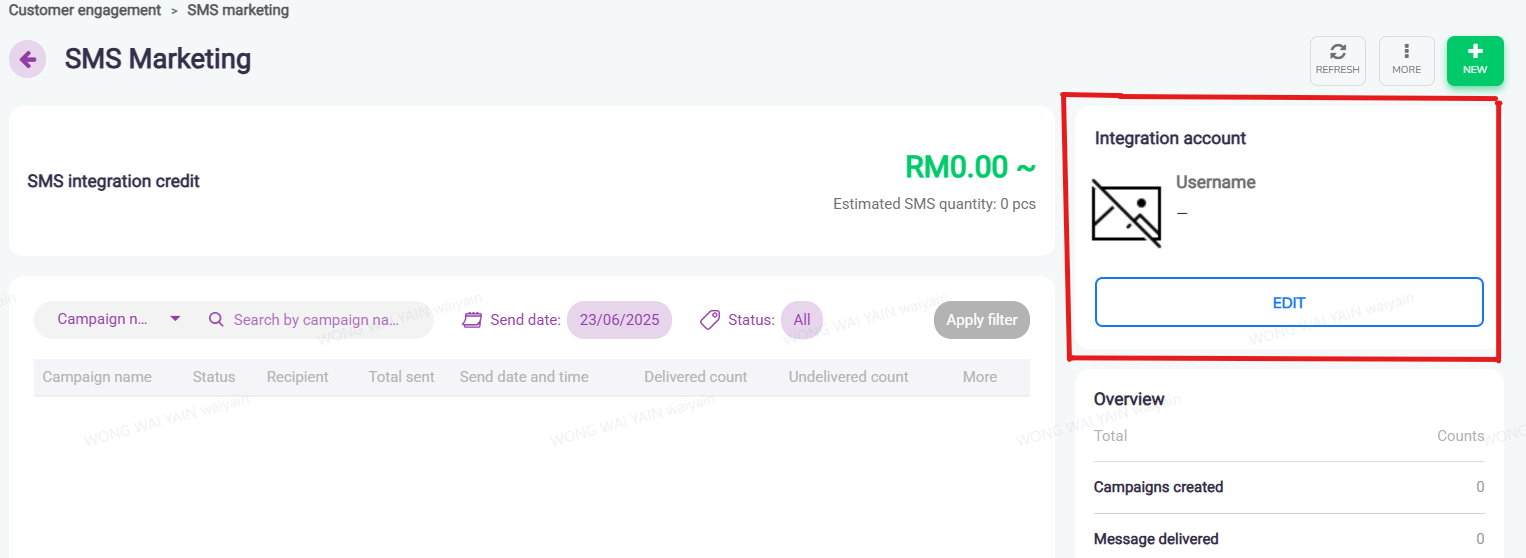Click the Total sent column header
Screen dimensions: 1526x558
click(x=401, y=377)
